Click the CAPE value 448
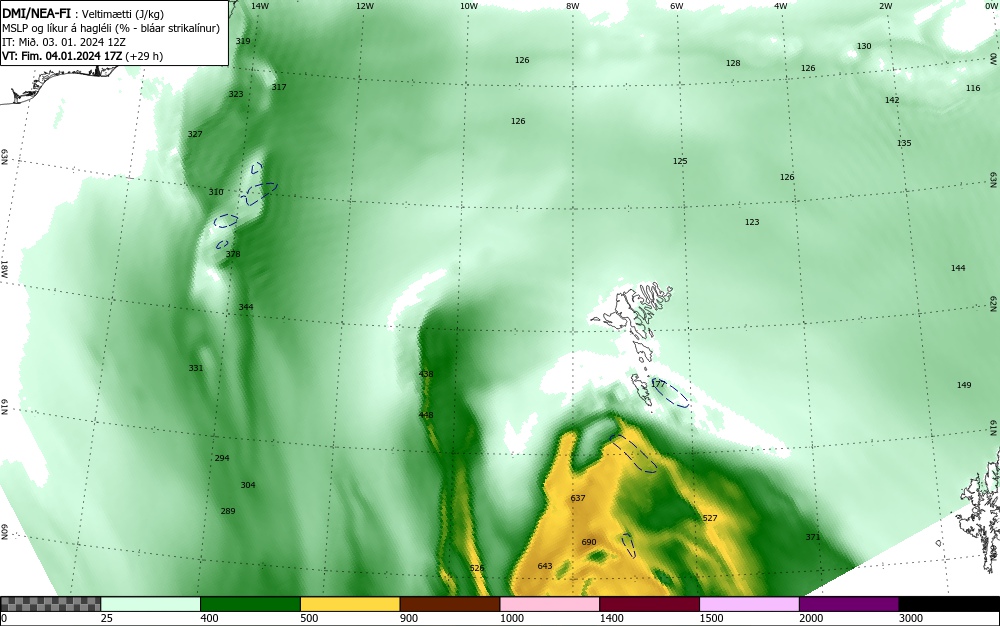The width and height of the screenshot is (1000, 626). click(426, 415)
